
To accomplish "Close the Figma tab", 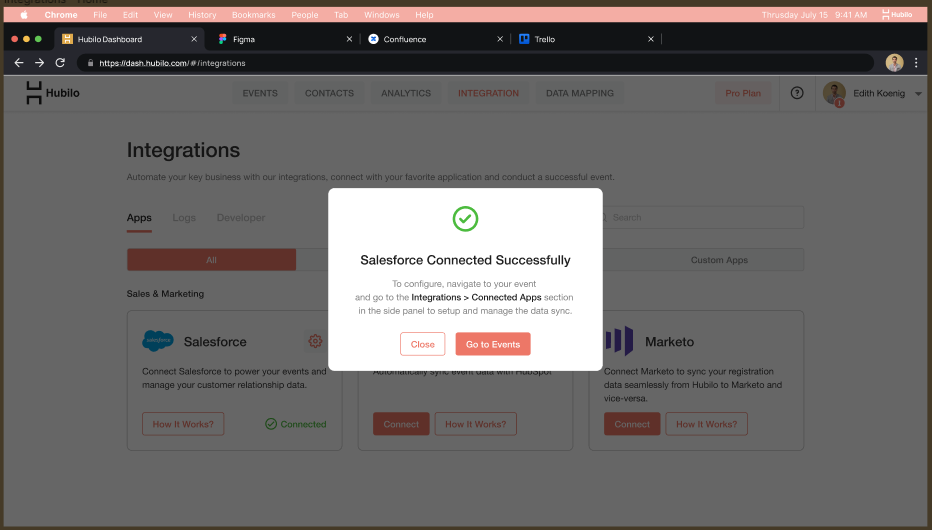I will [x=349, y=39].
